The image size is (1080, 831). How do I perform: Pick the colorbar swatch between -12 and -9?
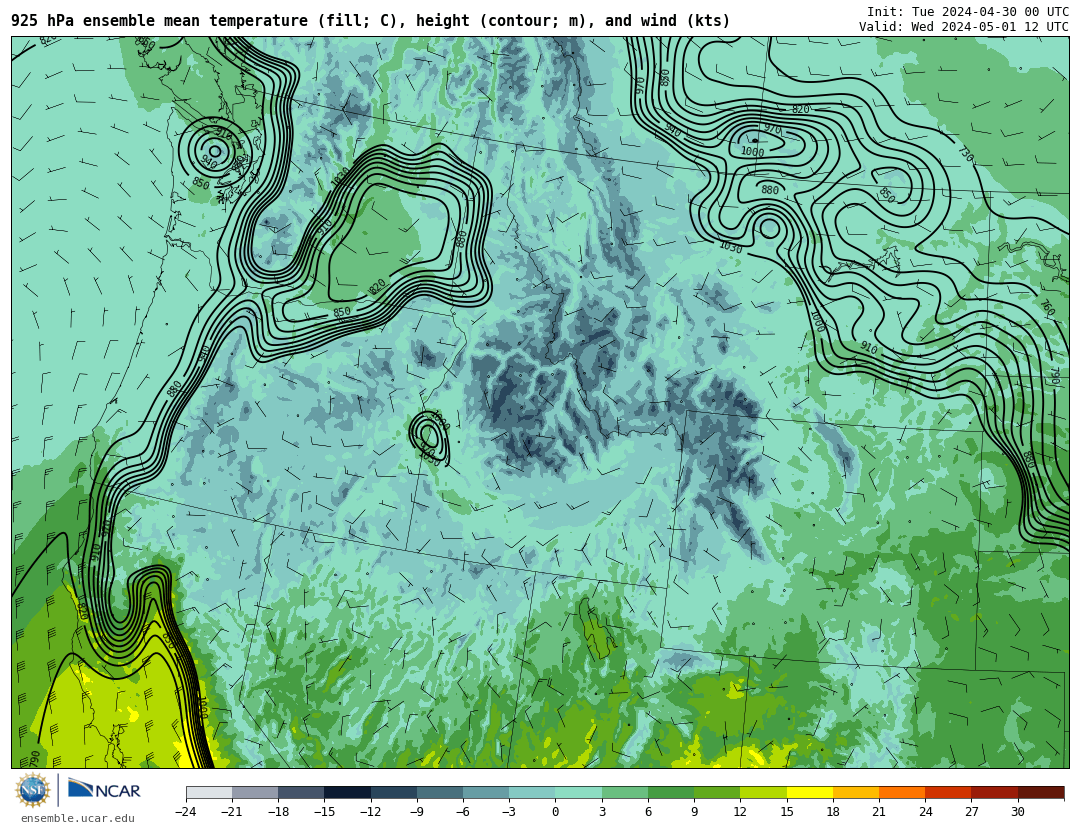[x=394, y=792]
